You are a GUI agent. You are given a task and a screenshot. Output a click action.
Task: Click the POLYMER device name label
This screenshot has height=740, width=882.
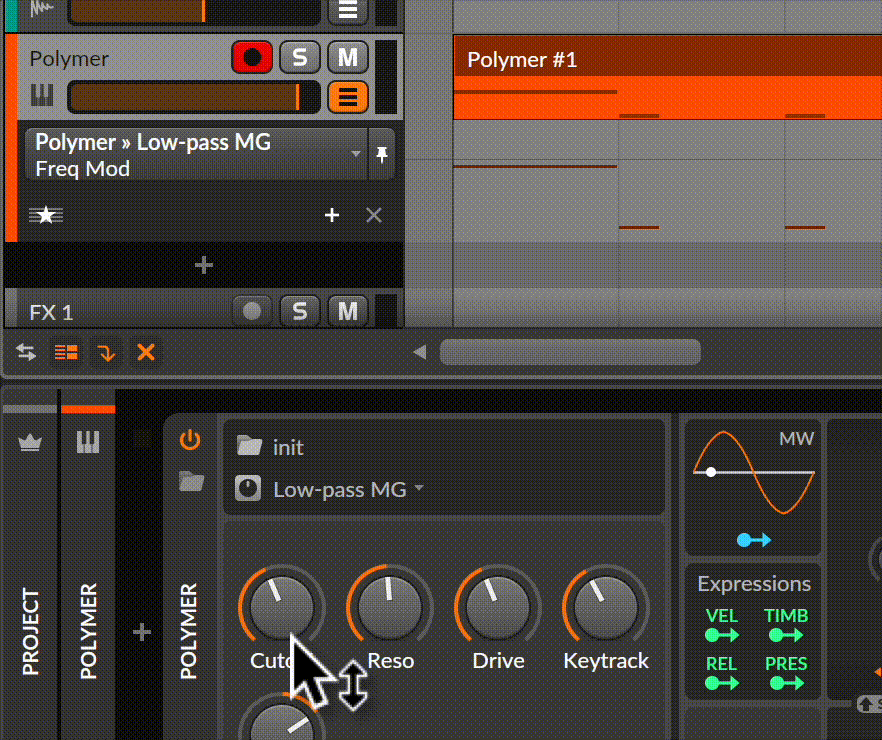[x=188, y=631]
